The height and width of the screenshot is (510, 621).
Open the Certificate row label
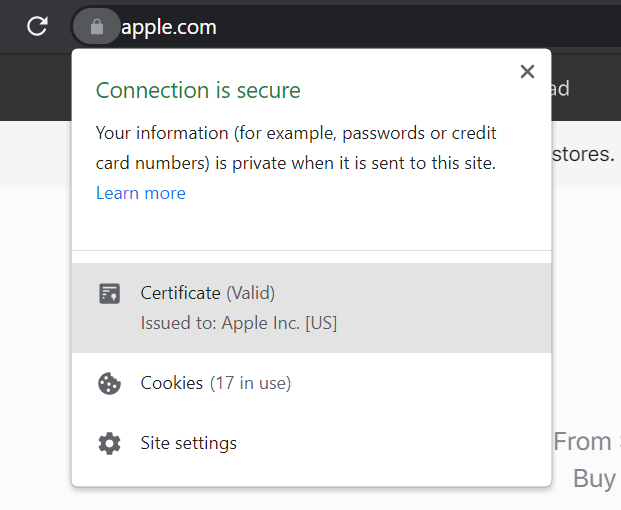[180, 293]
